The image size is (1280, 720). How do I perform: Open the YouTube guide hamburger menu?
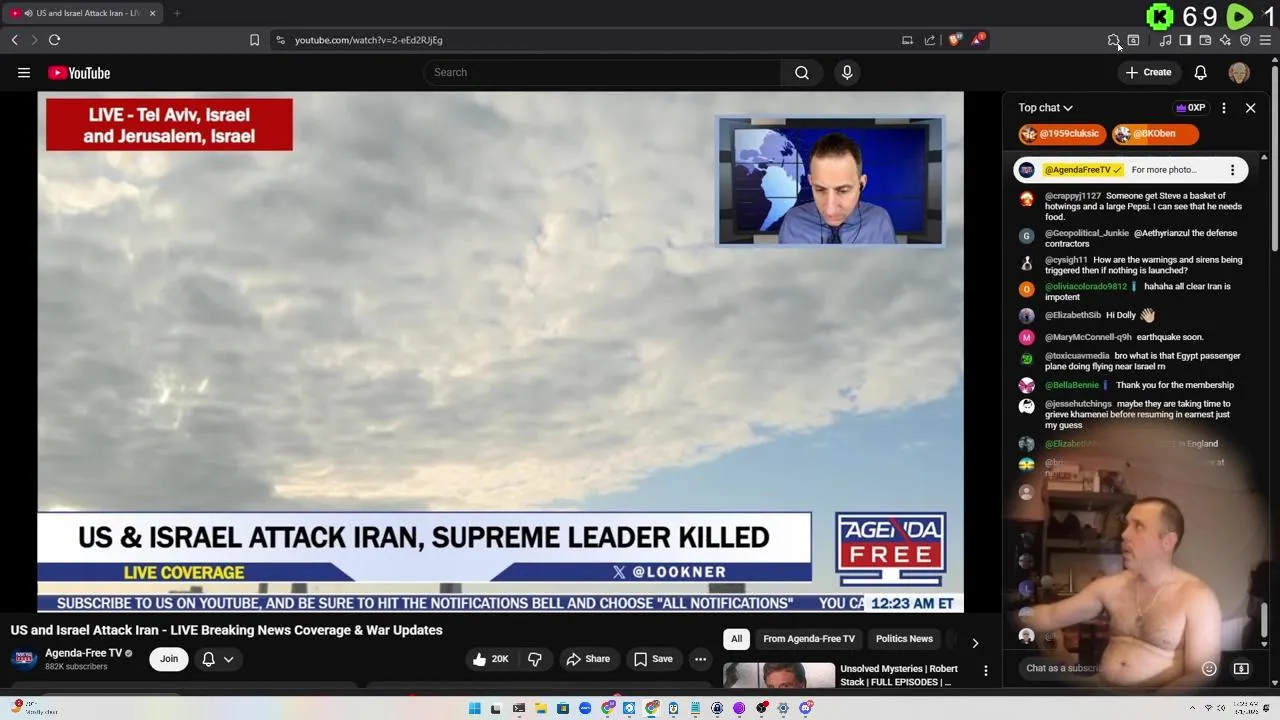click(x=24, y=73)
